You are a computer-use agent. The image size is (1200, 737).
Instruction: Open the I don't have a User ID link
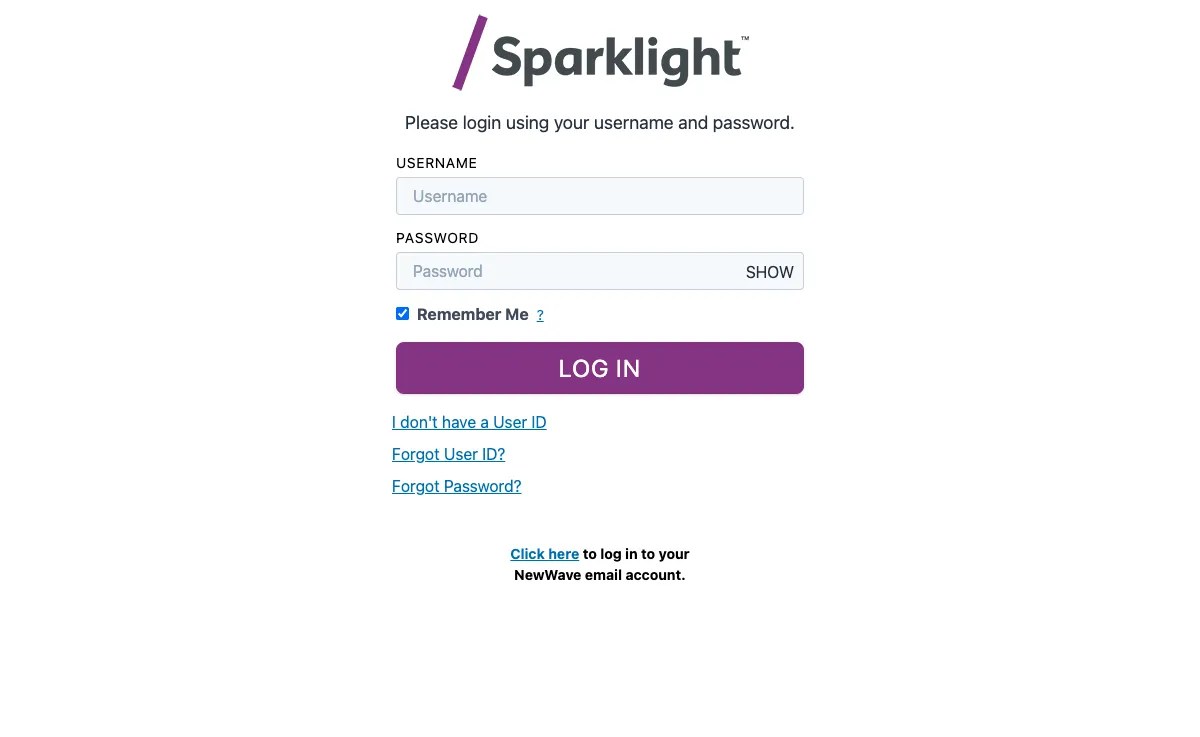[x=469, y=422]
